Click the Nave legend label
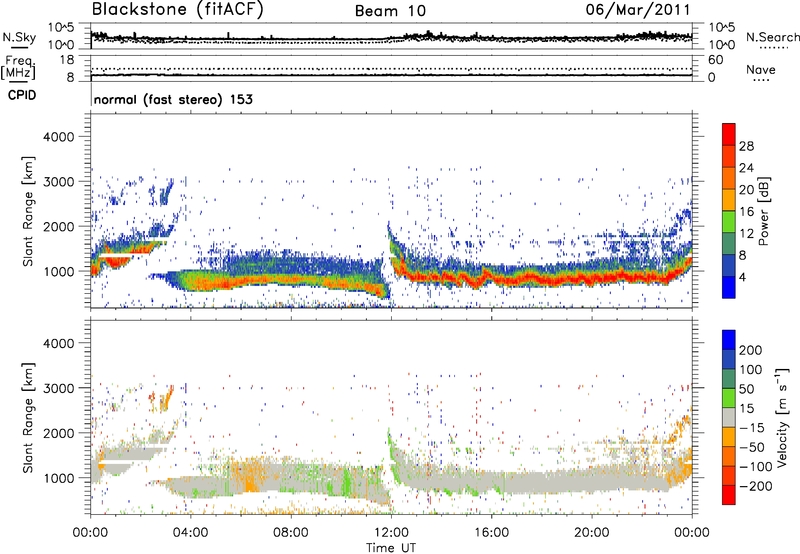Viewport: 800px width, 554px height. point(761,69)
